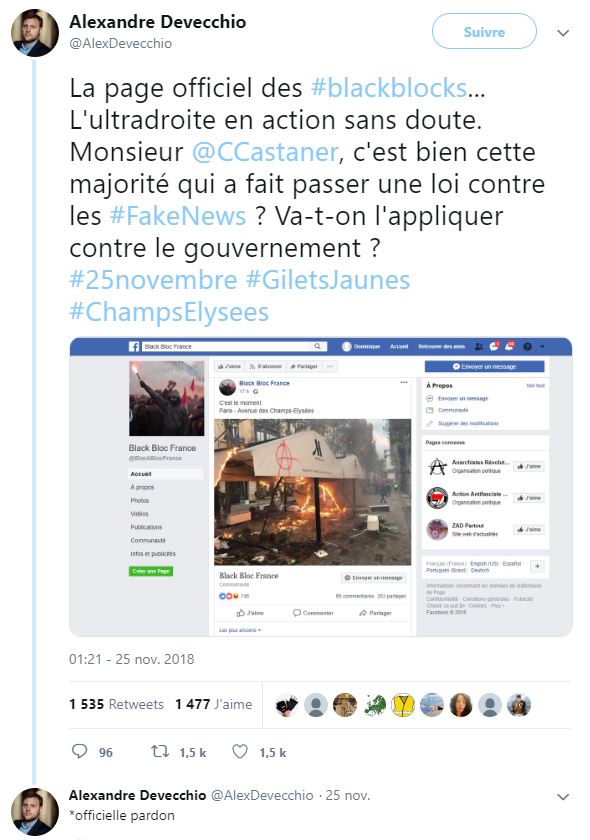Open the embedded Black Bloc France screenshot
The image size is (590, 840).
[321, 486]
